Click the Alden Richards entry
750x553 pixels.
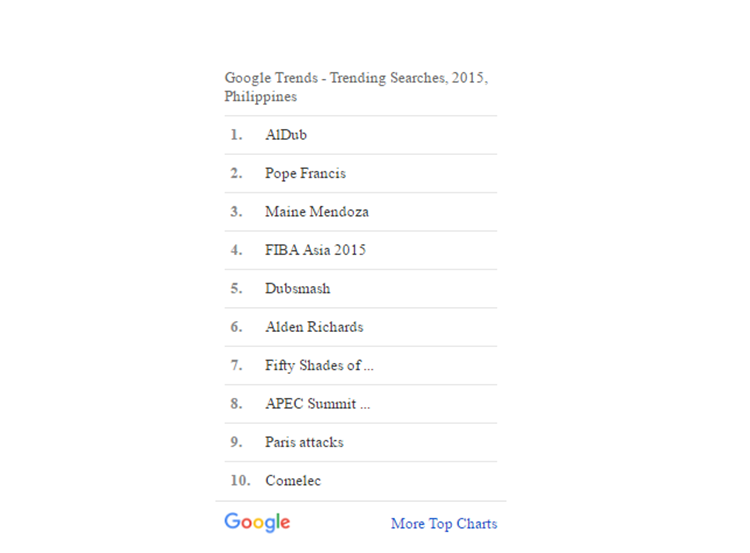314,327
